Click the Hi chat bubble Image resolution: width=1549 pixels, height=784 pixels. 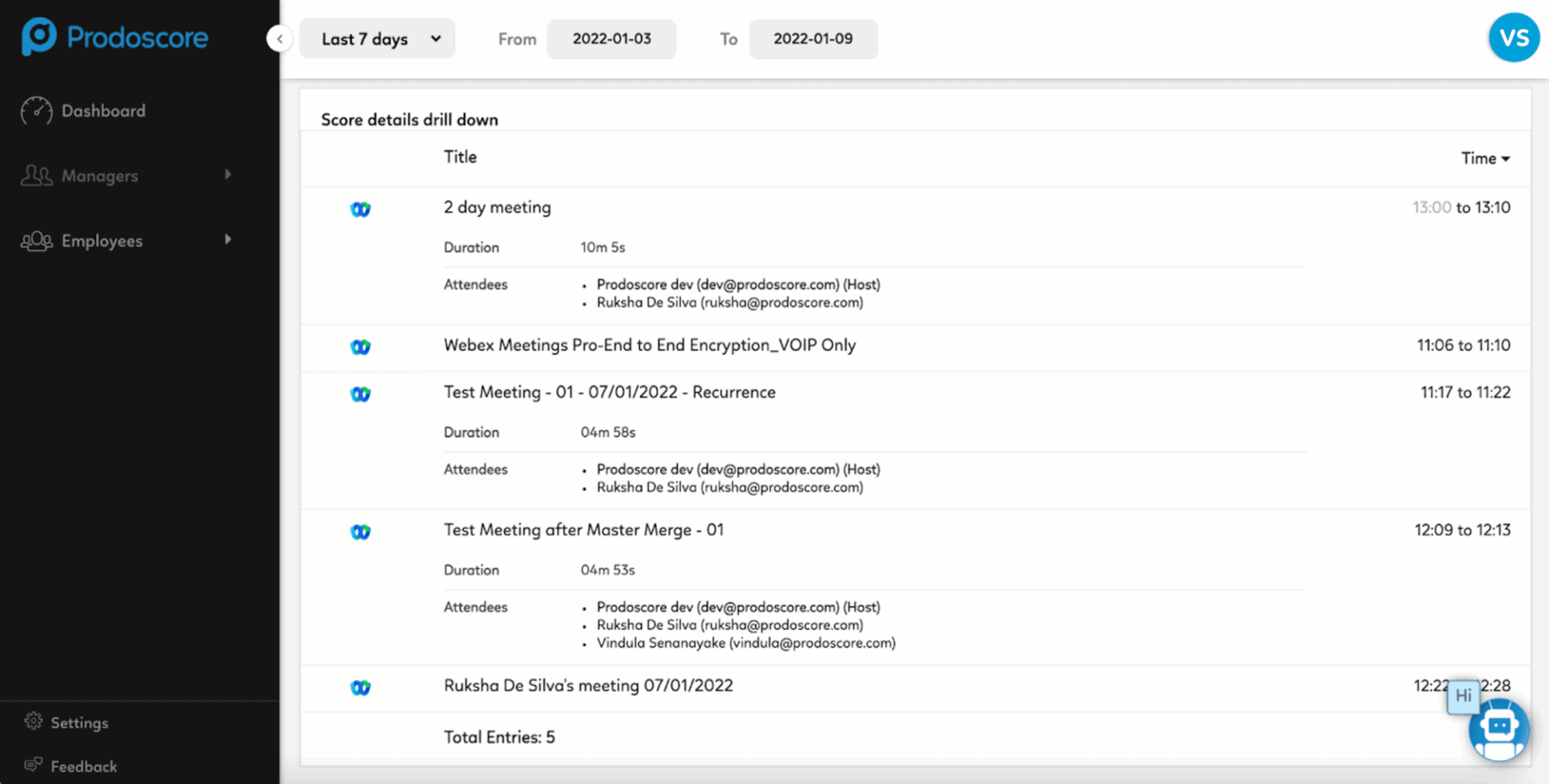[x=1463, y=696]
